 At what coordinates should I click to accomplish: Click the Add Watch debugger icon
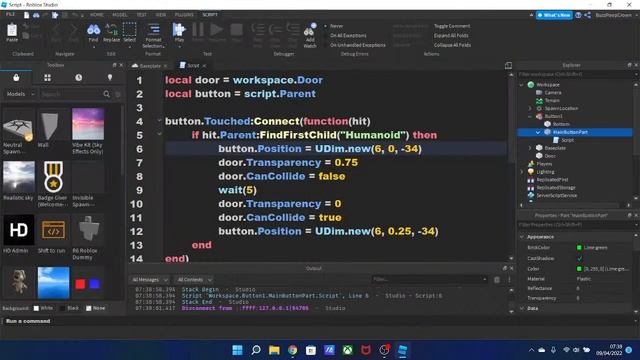pyautogui.click(x=310, y=30)
